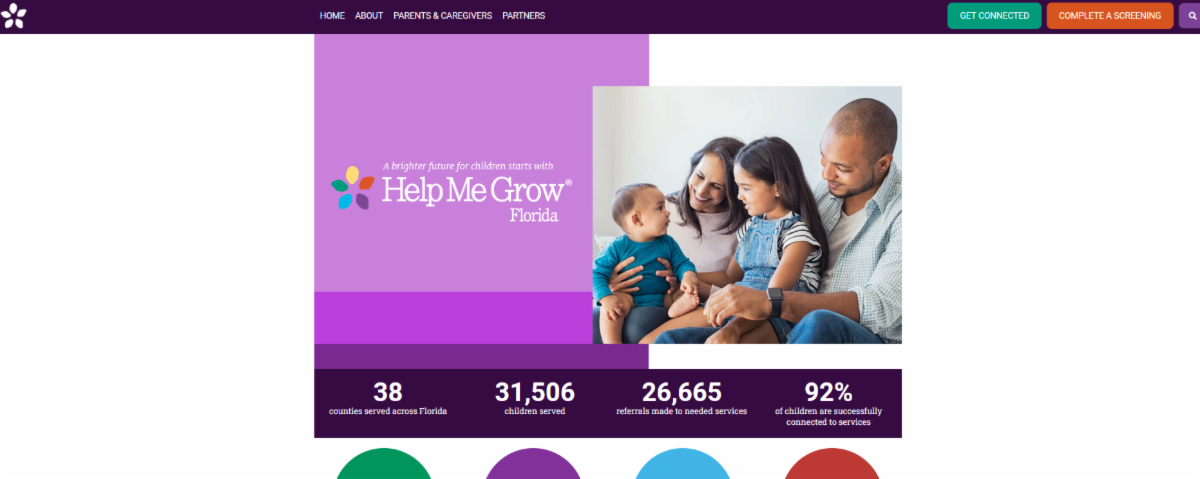Click the Help Me Grow Florida title text
The width and height of the screenshot is (1200, 479).
(x=476, y=199)
